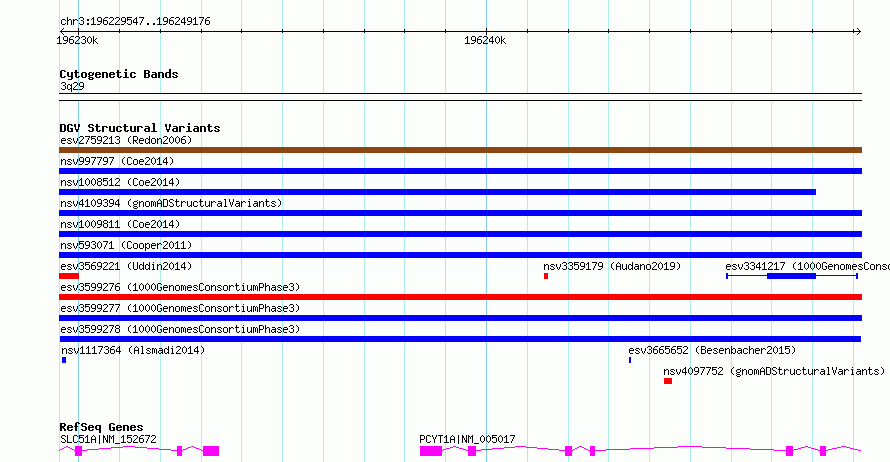Click the widest SLC51A magenta exon block
The width and height of the screenshot is (890, 462).
[x=211, y=451]
